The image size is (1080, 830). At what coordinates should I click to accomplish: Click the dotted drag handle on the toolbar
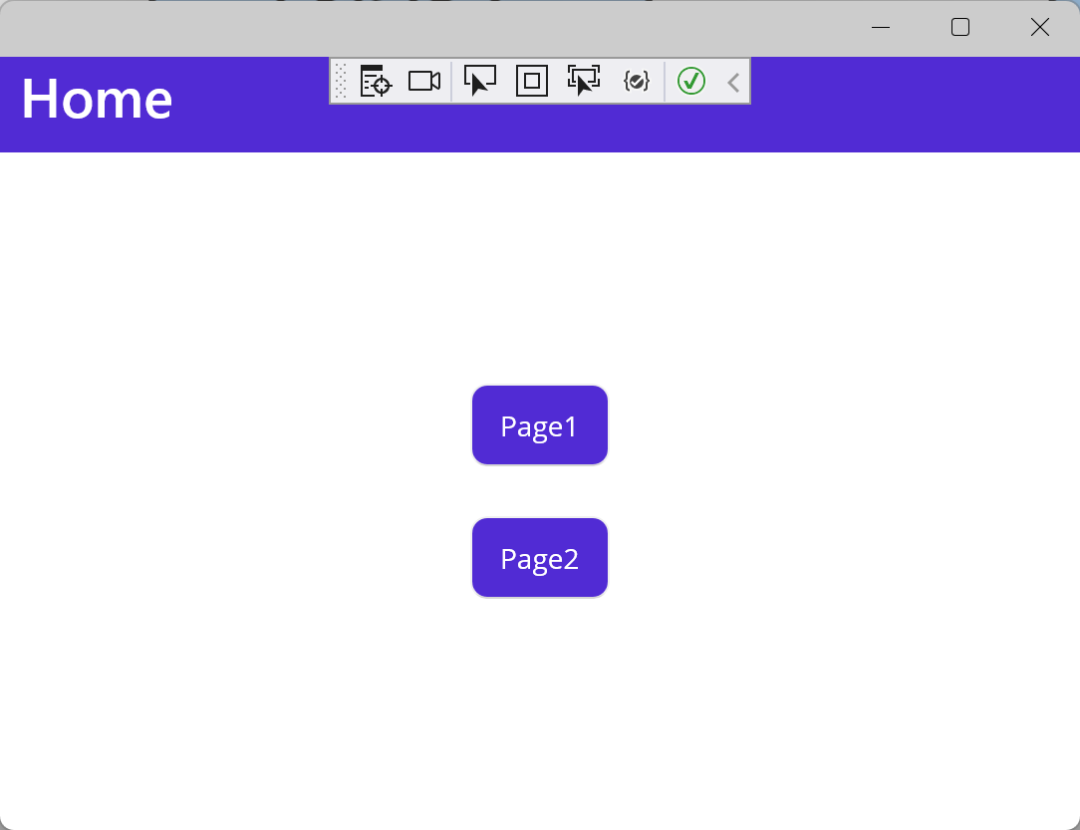pos(341,81)
